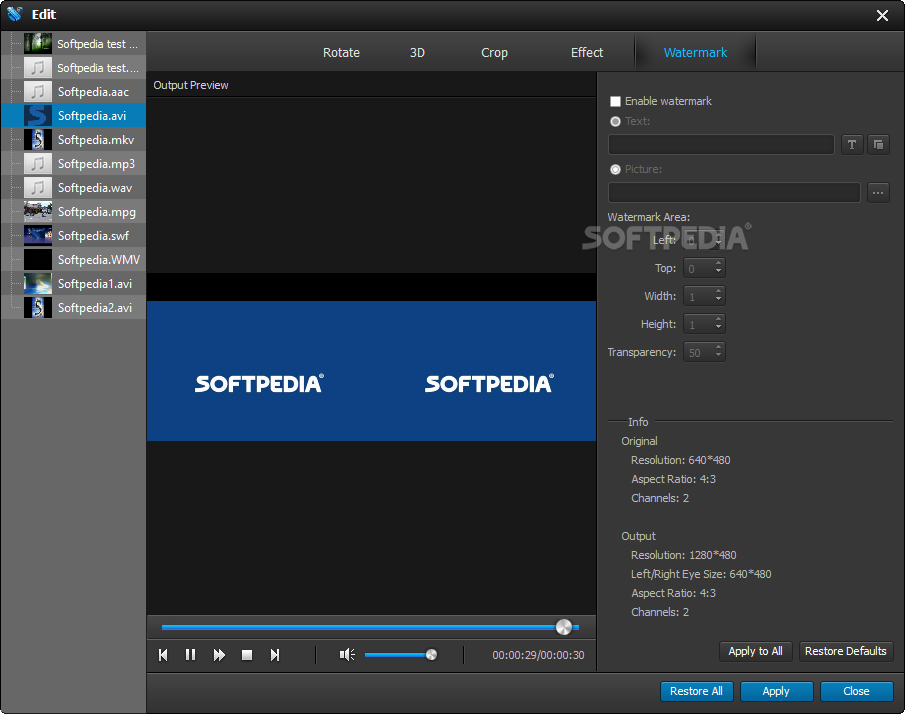Adjust the Width value stepper
This screenshot has width=905, height=714.
(x=718, y=296)
